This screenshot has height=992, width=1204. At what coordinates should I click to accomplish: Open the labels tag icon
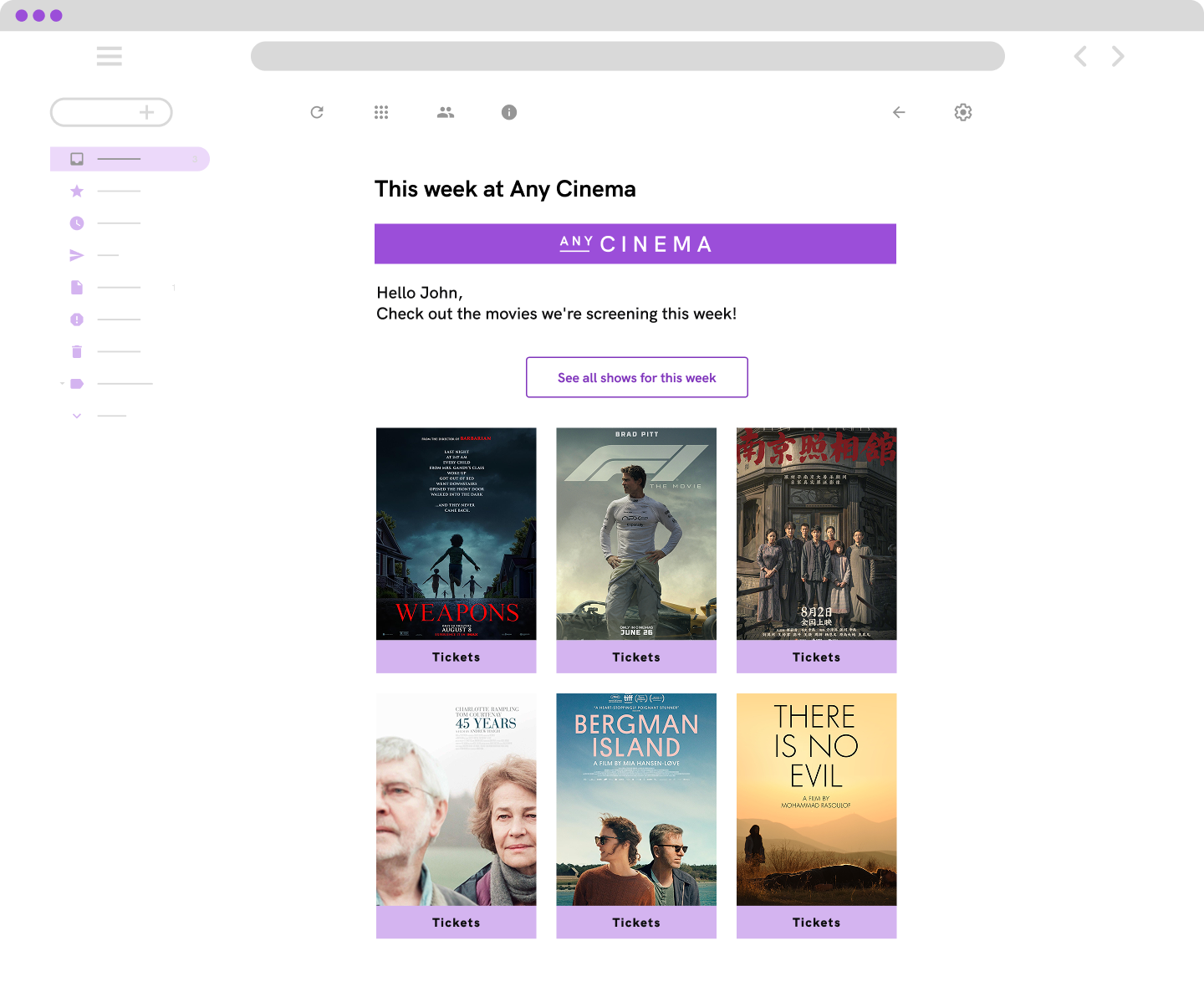[x=77, y=384]
